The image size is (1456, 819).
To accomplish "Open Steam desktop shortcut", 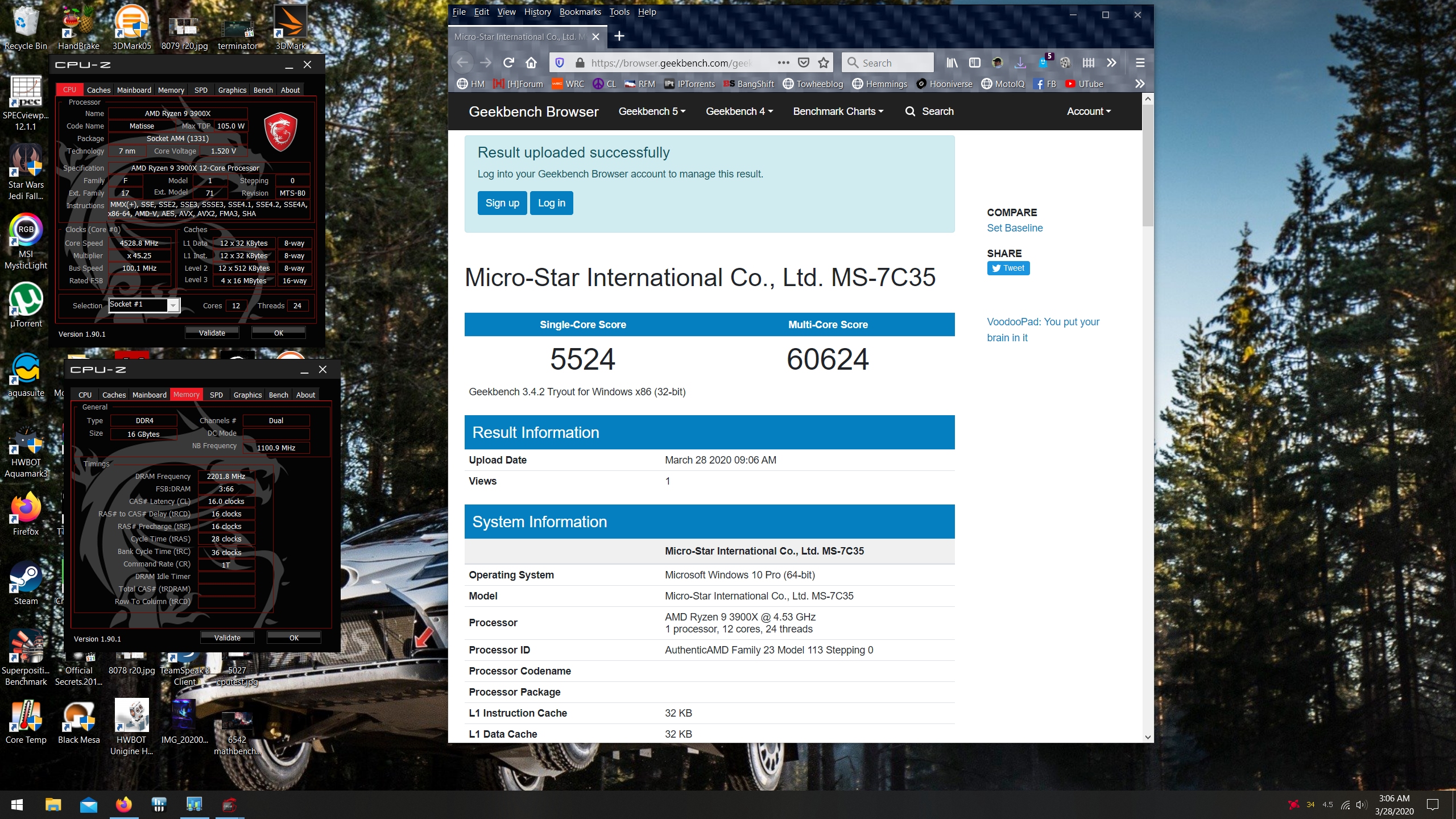I will 26,583.
